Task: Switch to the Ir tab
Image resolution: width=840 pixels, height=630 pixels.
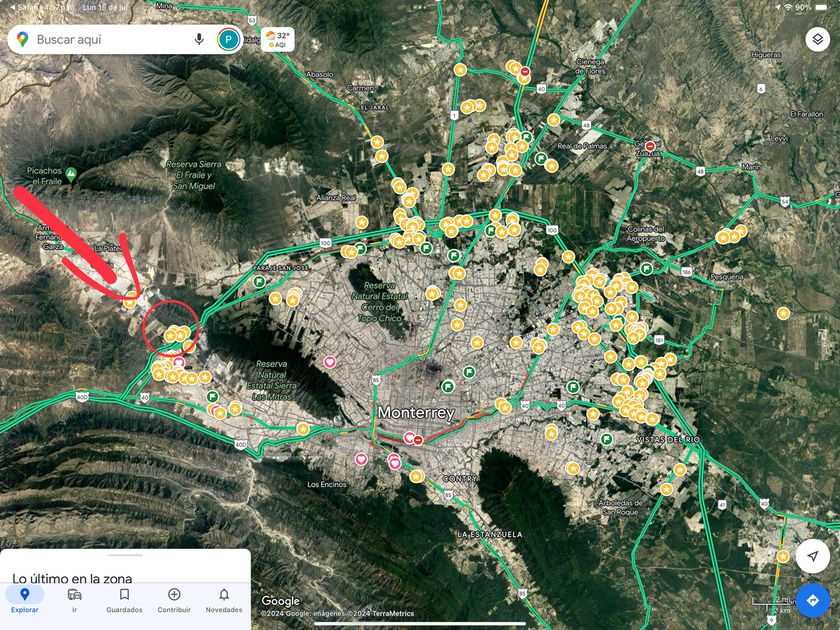Action: [74, 600]
